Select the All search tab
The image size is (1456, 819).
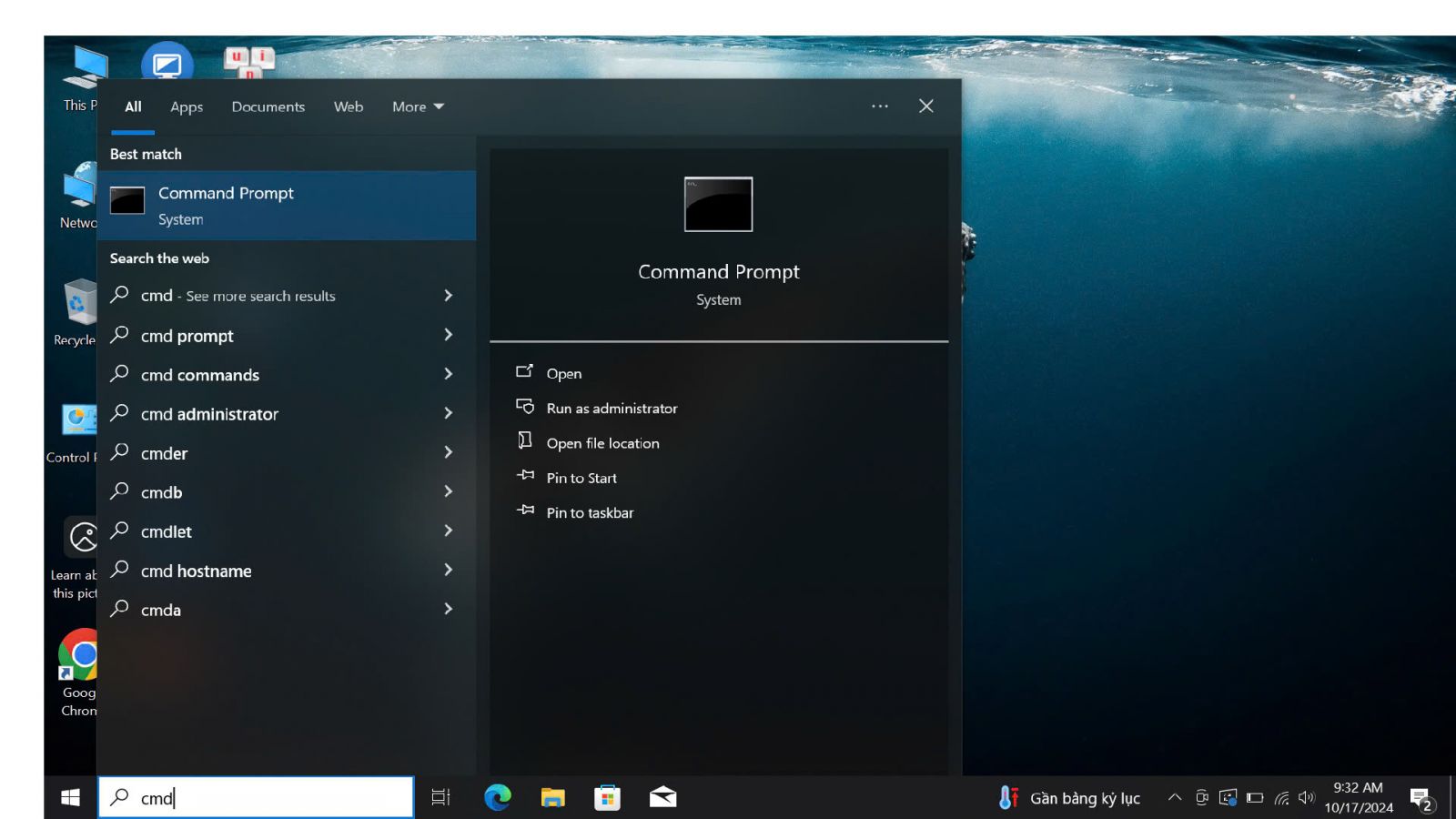coord(133,106)
